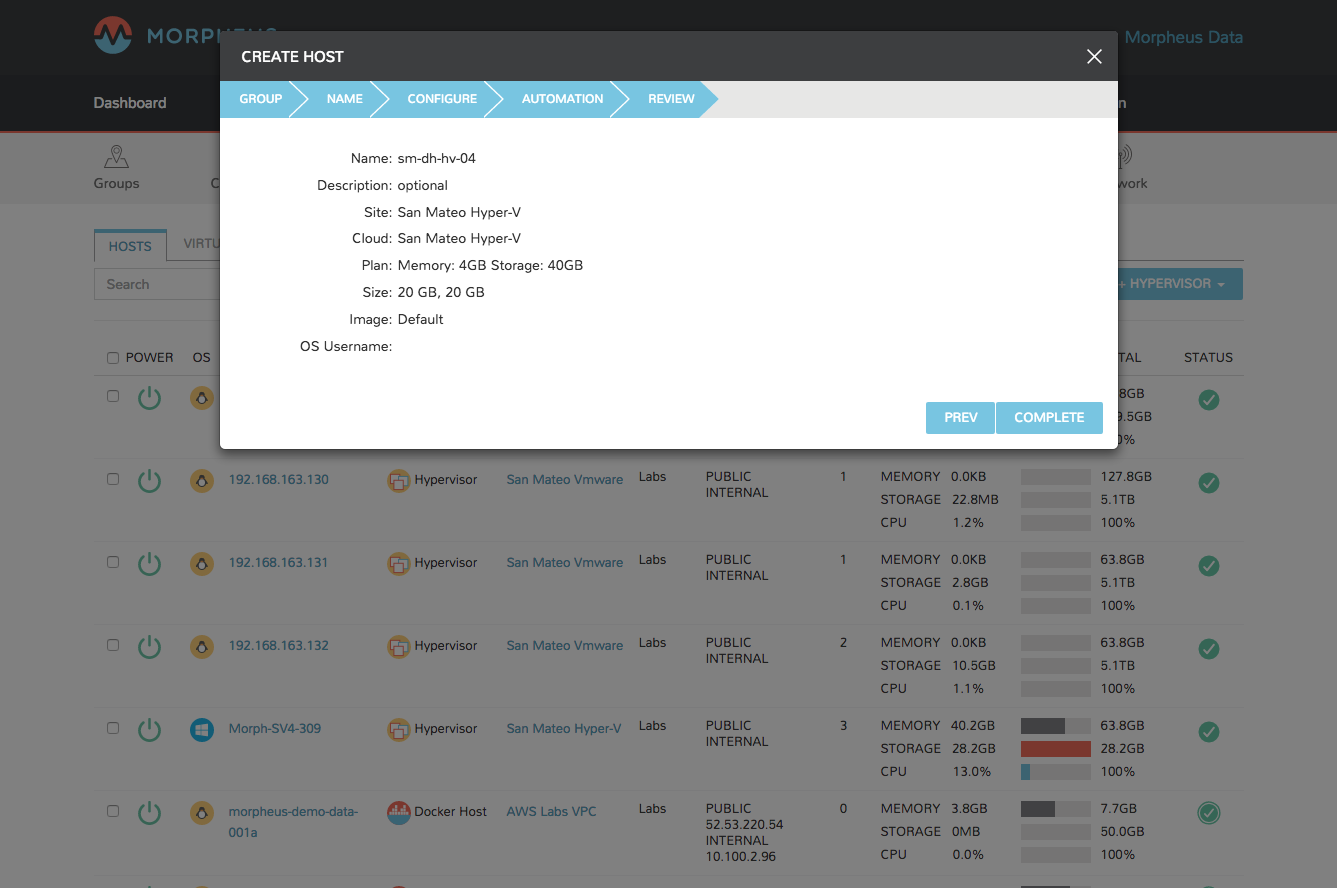The height and width of the screenshot is (888, 1337).
Task: Click status checkmark for 192.168.163.132
Action: click(1209, 649)
